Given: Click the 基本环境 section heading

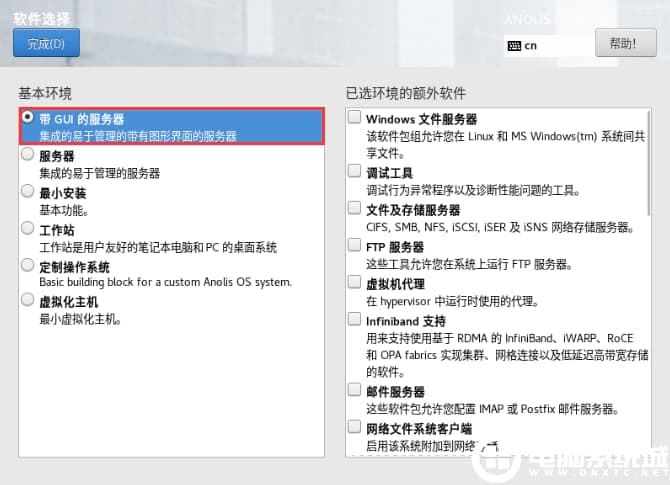Looking at the screenshot, I should [x=45, y=93].
